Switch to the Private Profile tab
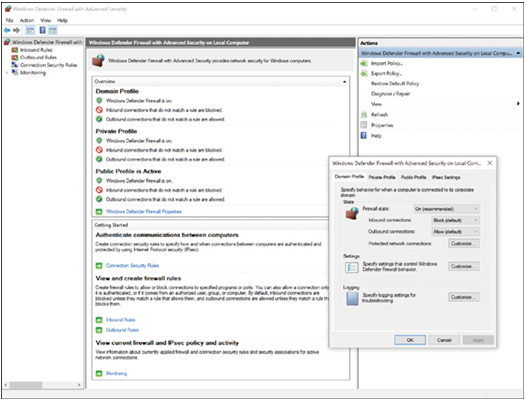This screenshot has width=527, height=401. 382,177
